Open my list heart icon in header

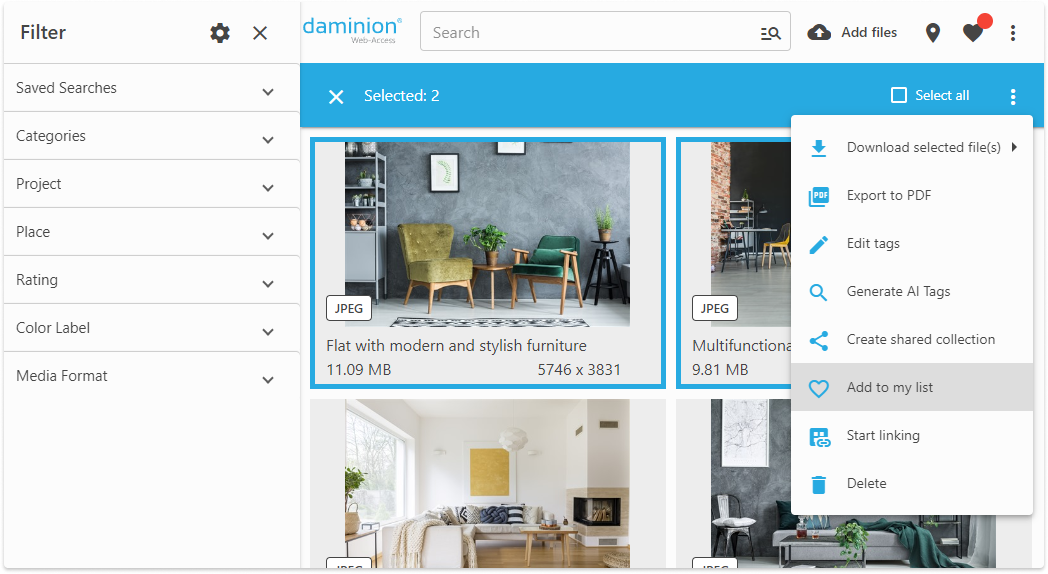pos(973,32)
